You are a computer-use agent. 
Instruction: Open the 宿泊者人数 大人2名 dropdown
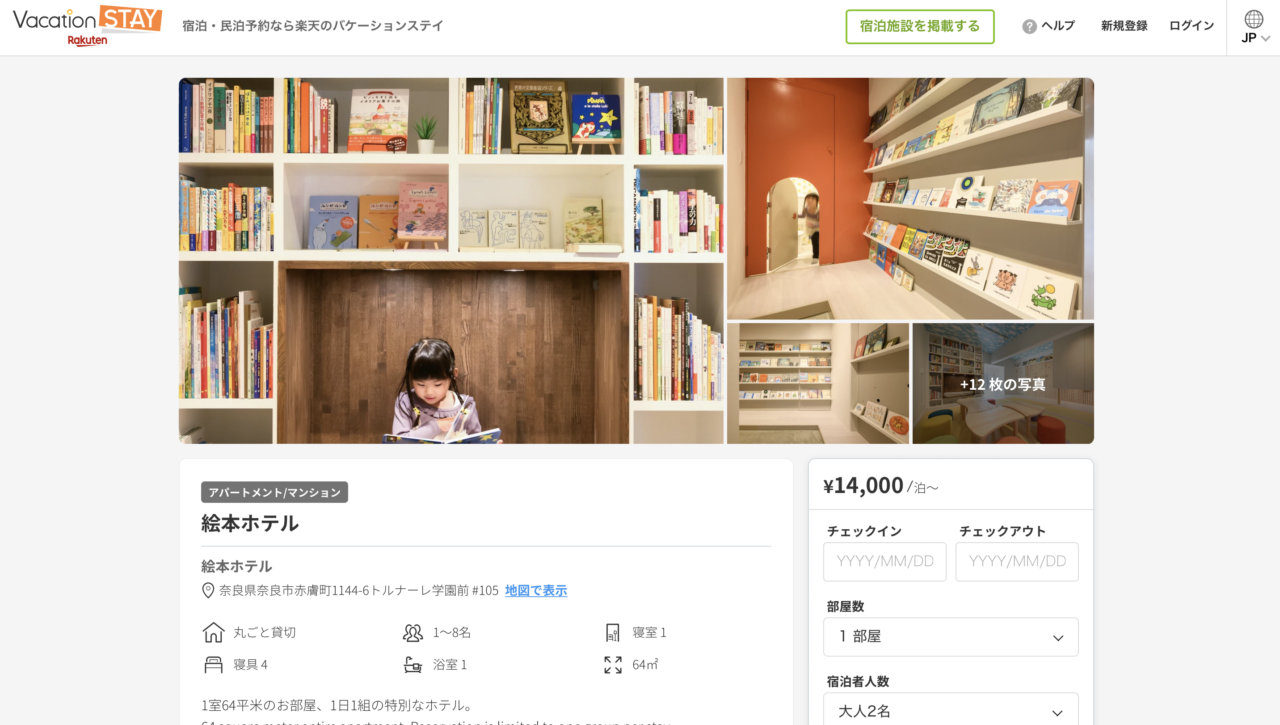click(951, 712)
